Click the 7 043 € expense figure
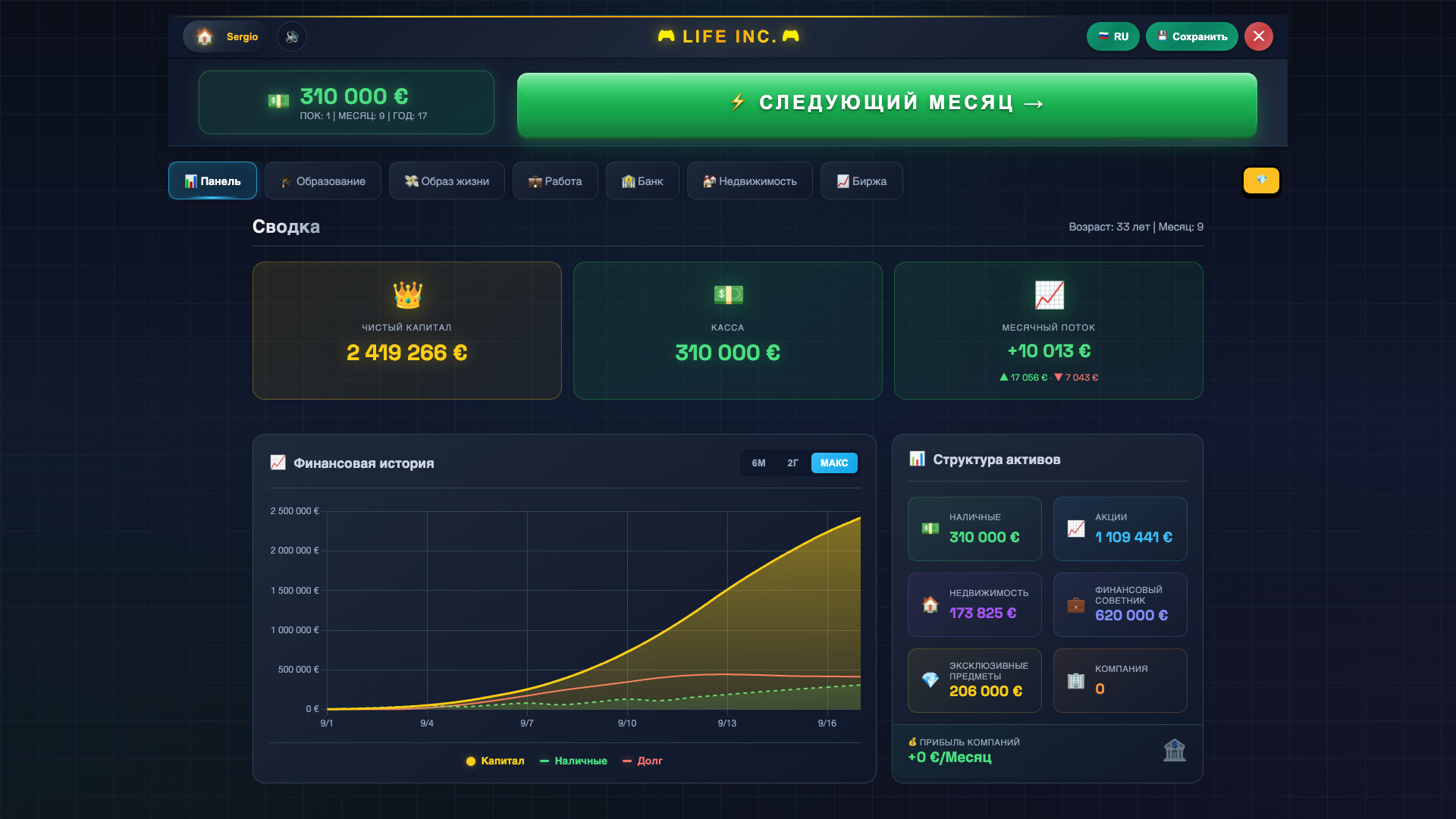This screenshot has width=1456, height=819. (x=1076, y=377)
